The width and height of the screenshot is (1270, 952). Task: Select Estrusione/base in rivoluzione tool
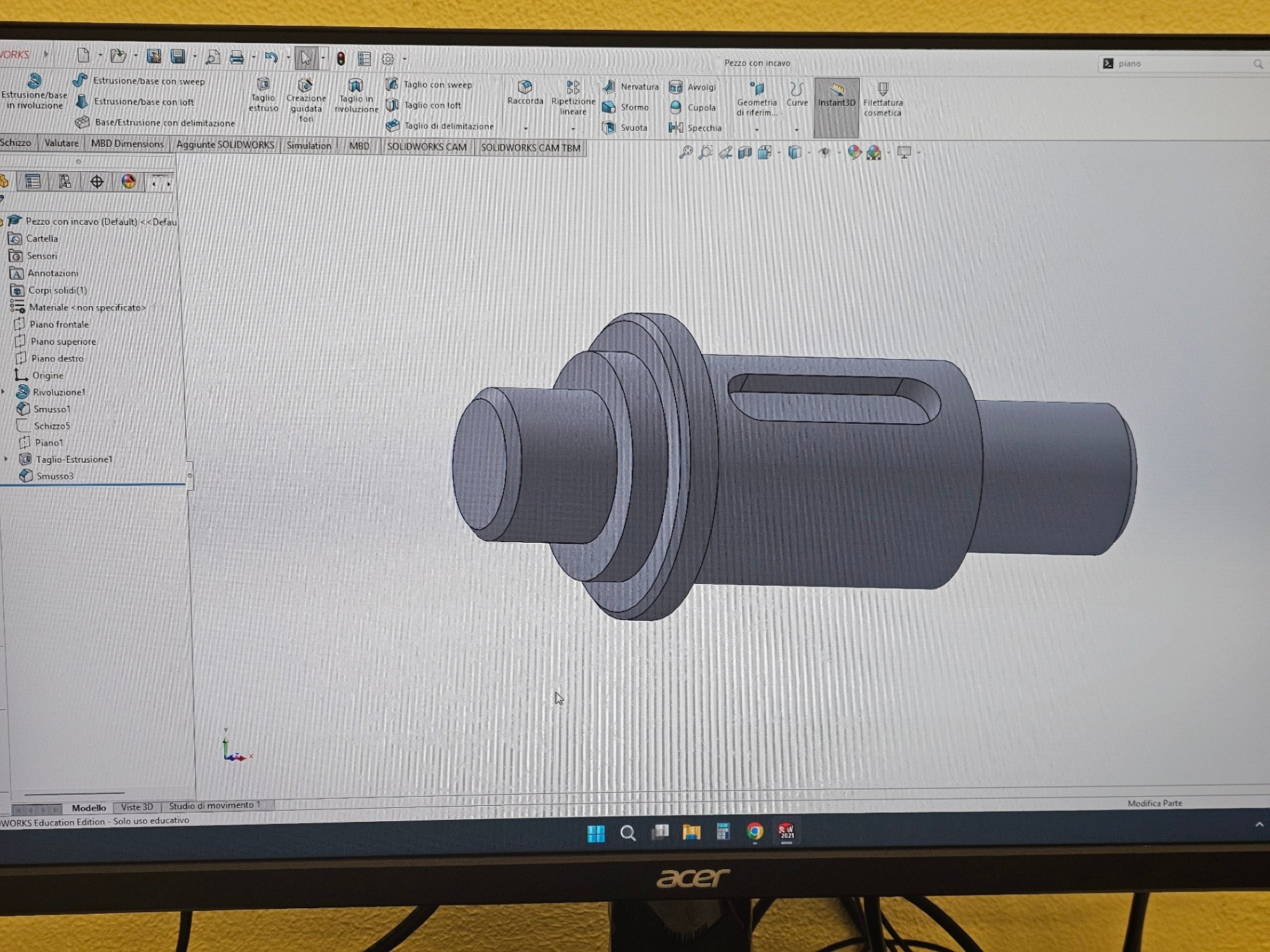click(x=34, y=91)
